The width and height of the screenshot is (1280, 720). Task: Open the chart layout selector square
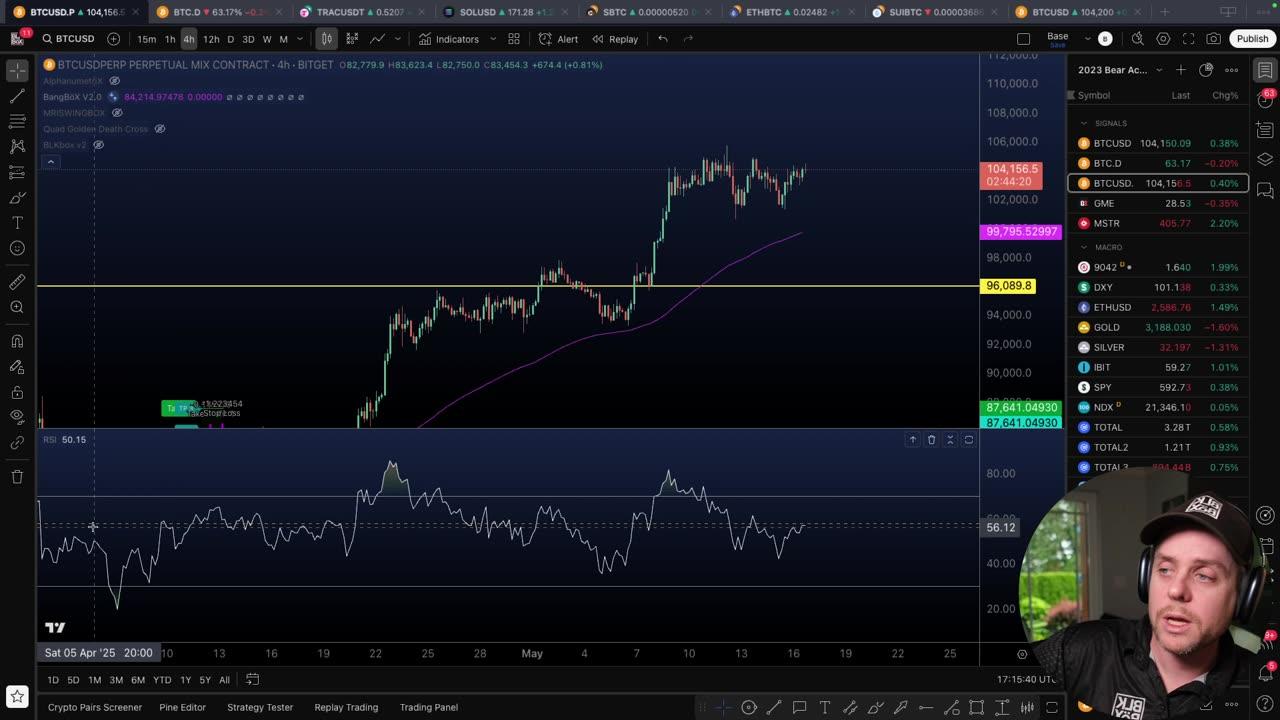[x=1023, y=39]
